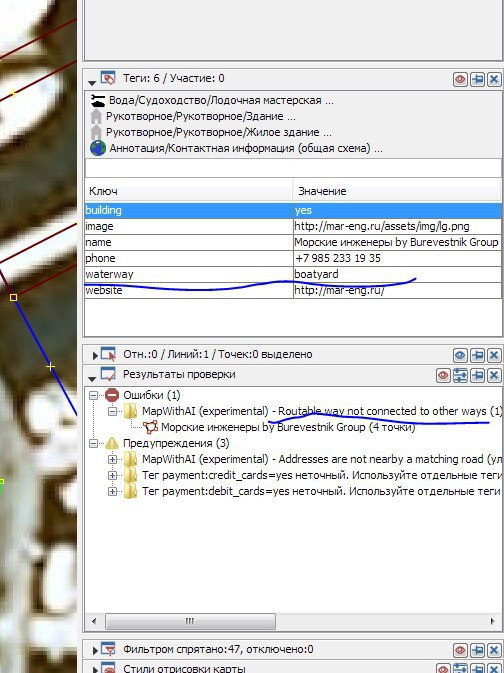504x673 pixels.
Task: Collapse the Результаты проверки panel
Action: [x=92, y=378]
